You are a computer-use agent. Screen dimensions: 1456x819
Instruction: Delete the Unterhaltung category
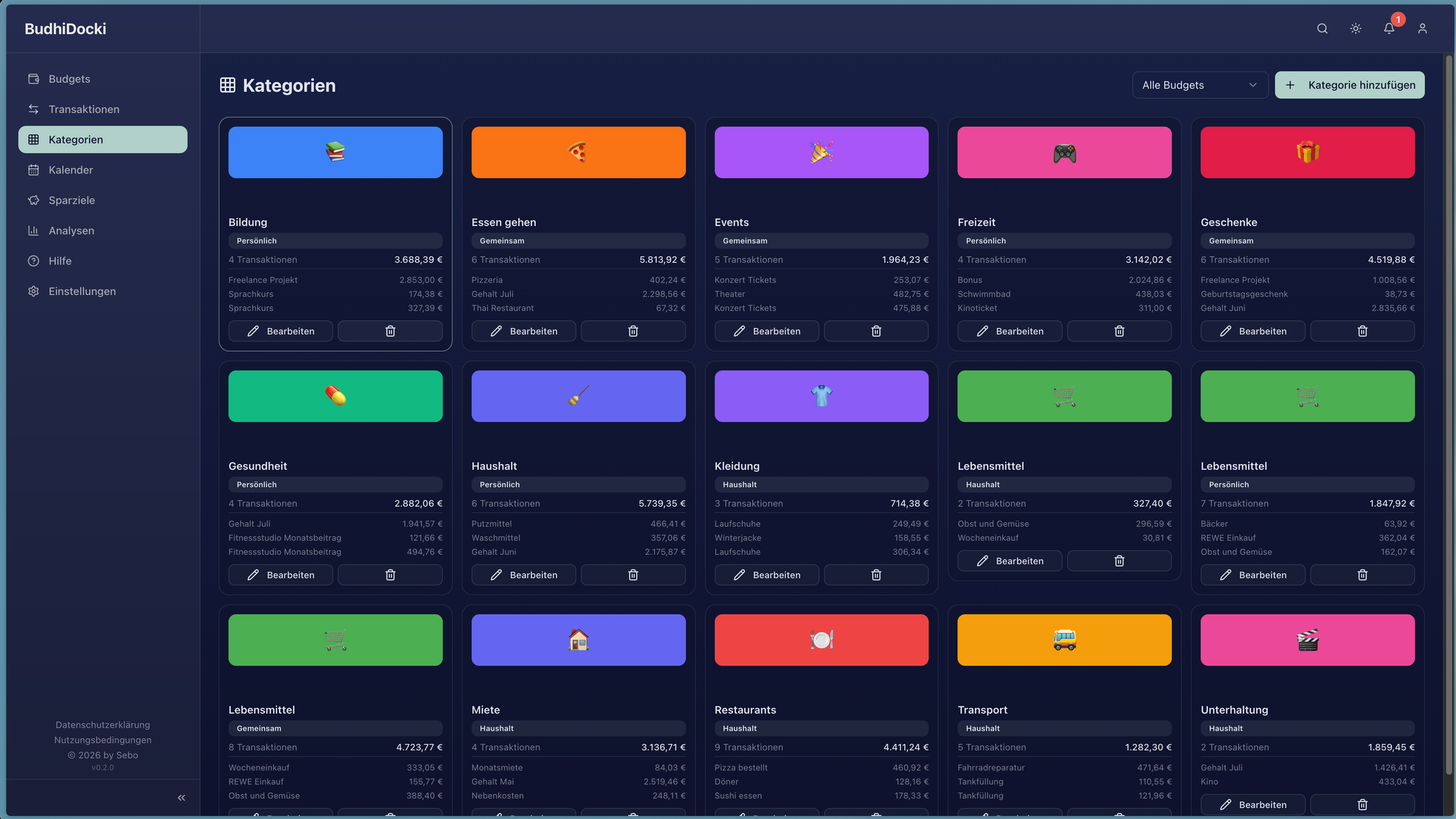point(1363,804)
